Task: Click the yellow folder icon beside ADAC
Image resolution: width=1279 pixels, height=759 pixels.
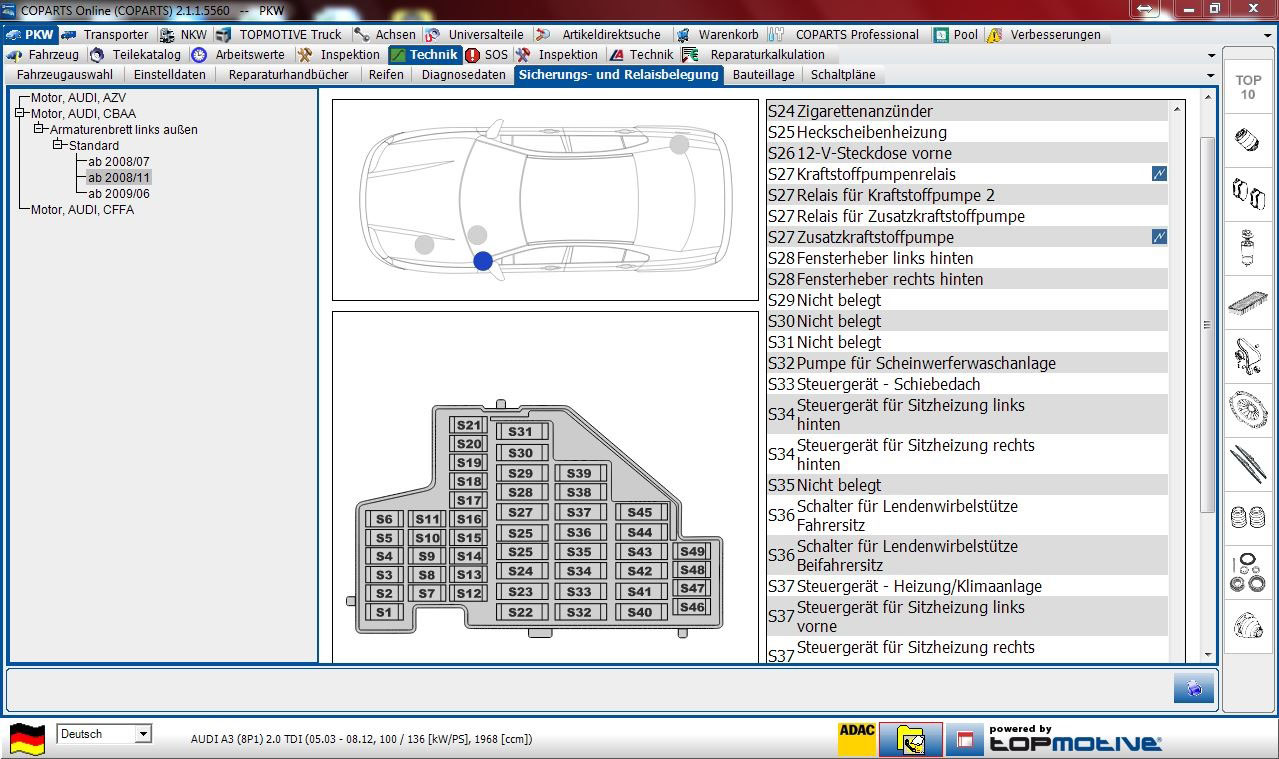Action: pos(911,739)
